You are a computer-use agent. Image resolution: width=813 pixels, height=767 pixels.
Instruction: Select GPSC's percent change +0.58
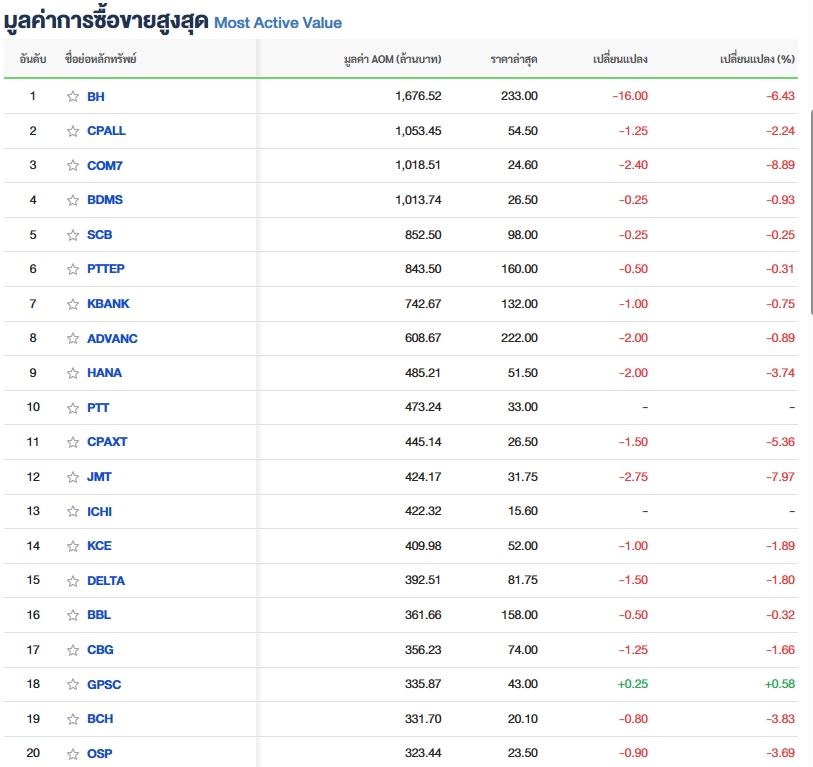point(780,684)
